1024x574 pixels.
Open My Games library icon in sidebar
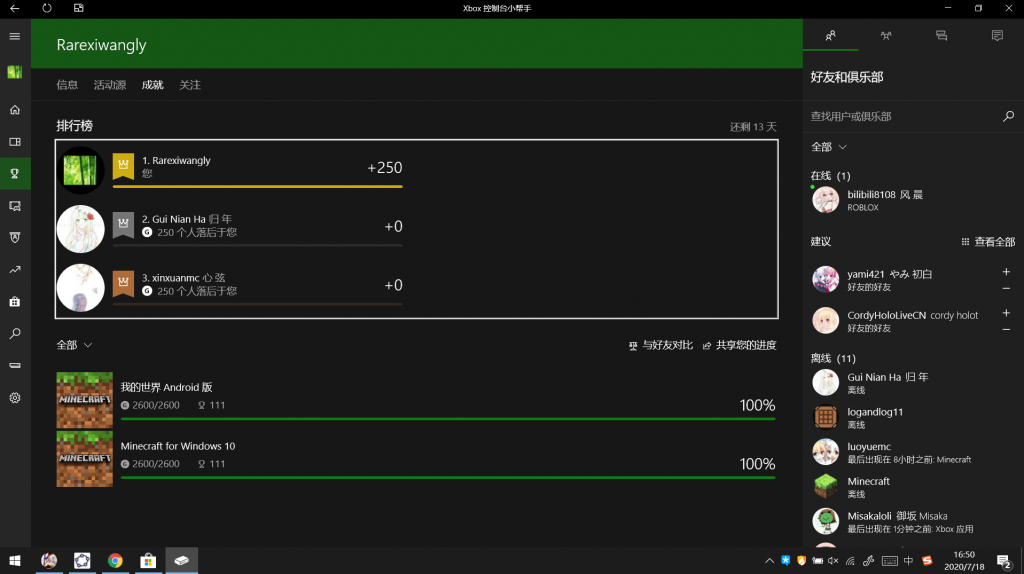pos(14,142)
